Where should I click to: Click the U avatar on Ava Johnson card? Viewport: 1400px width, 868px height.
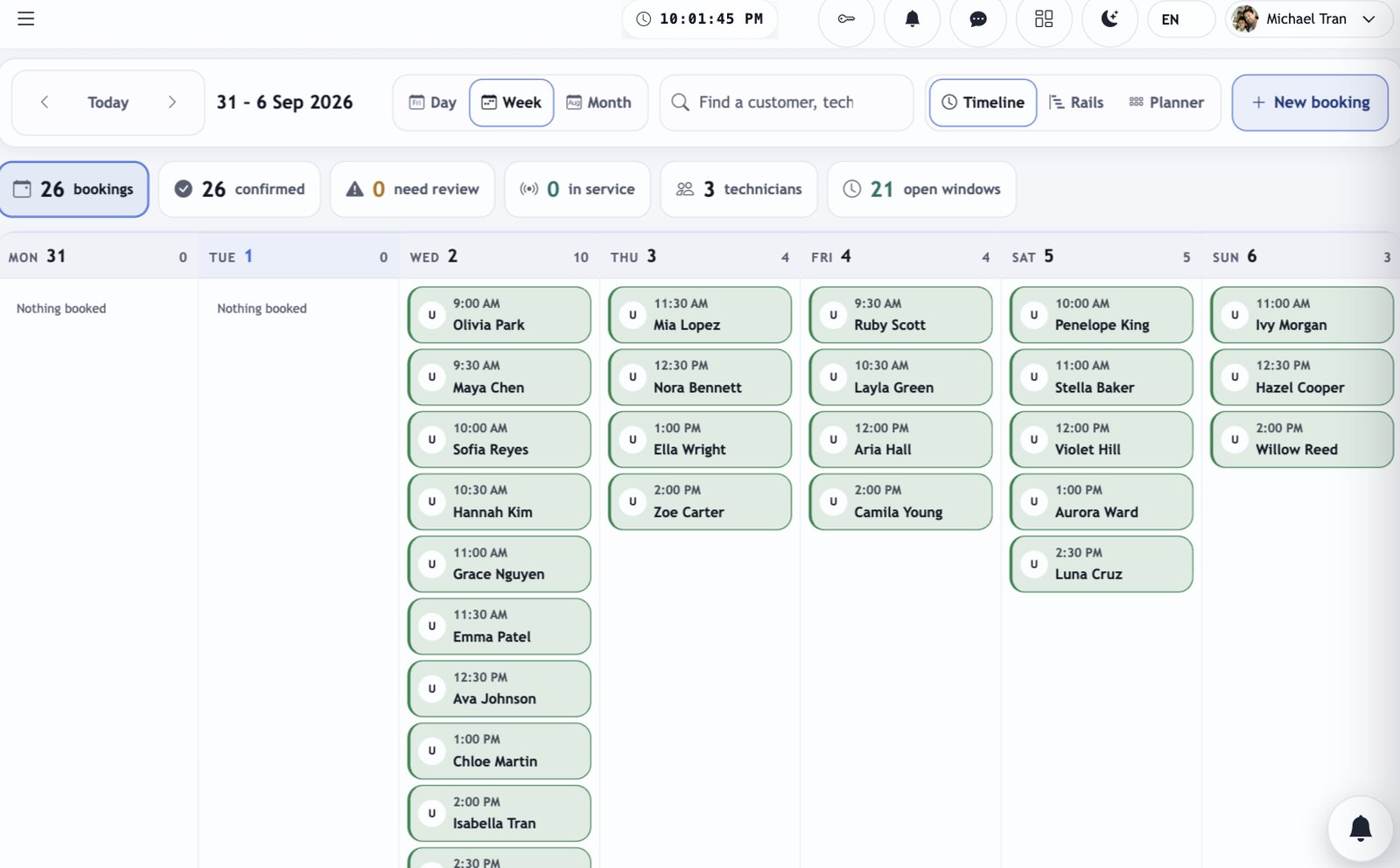(x=431, y=689)
